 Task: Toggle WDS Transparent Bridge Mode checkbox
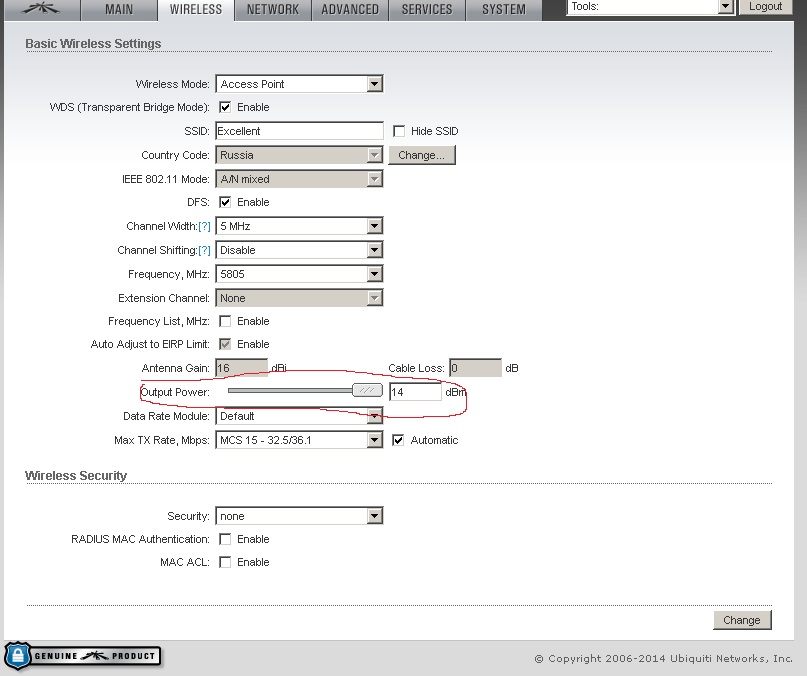(225, 107)
